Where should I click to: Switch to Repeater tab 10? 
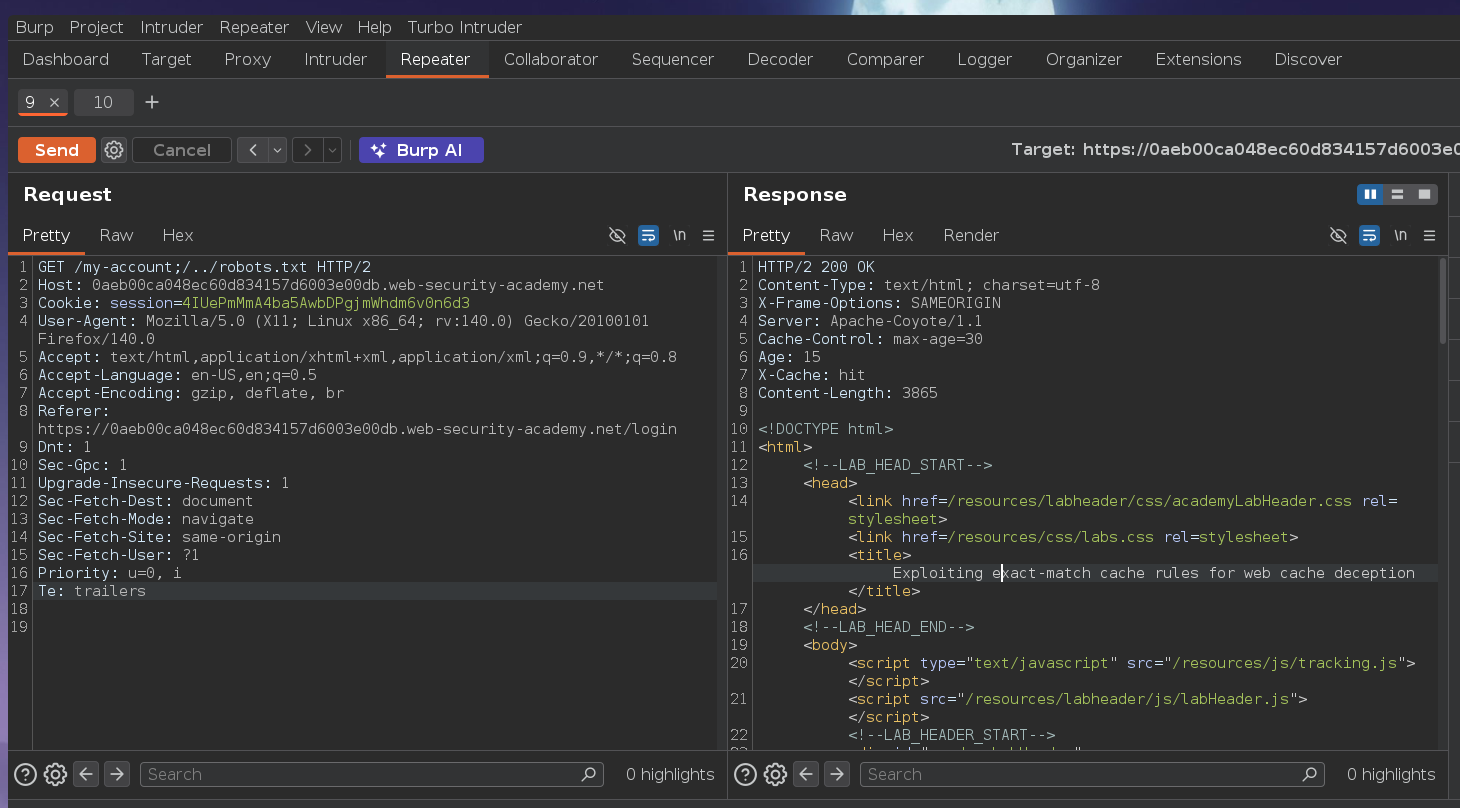coord(103,102)
